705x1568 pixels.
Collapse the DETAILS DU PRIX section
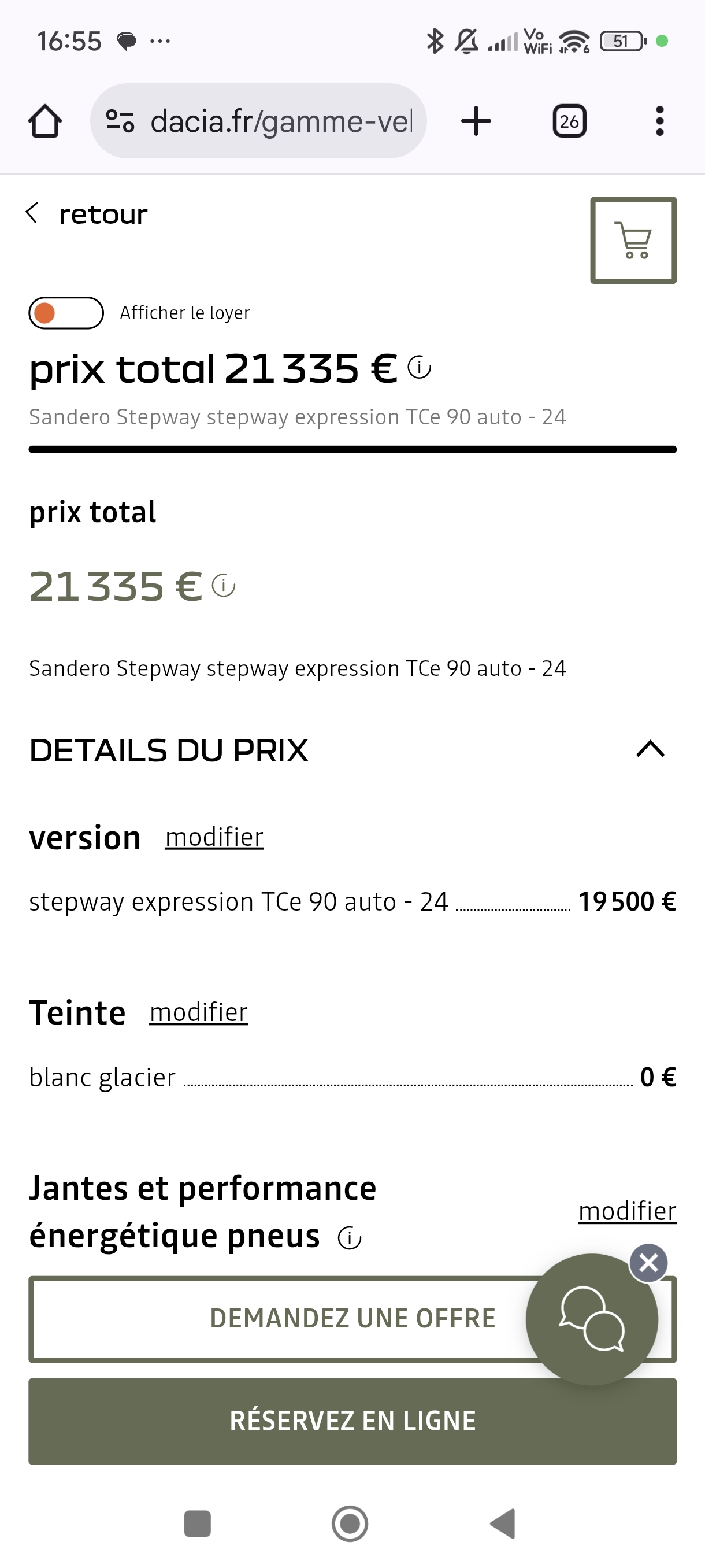(650, 749)
